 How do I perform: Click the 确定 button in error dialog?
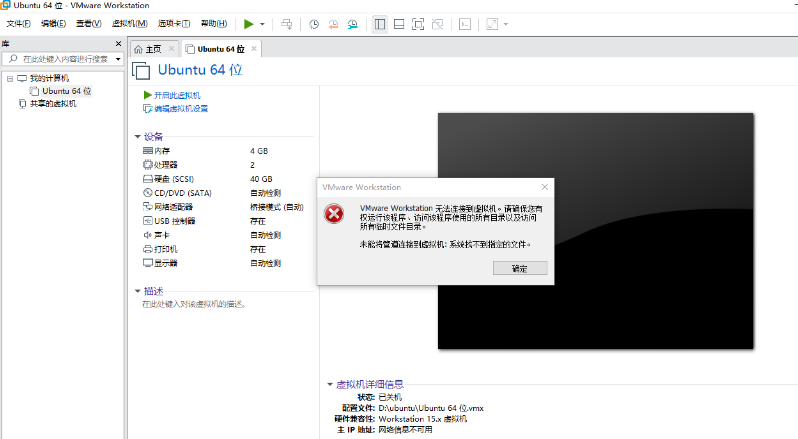(x=520, y=268)
